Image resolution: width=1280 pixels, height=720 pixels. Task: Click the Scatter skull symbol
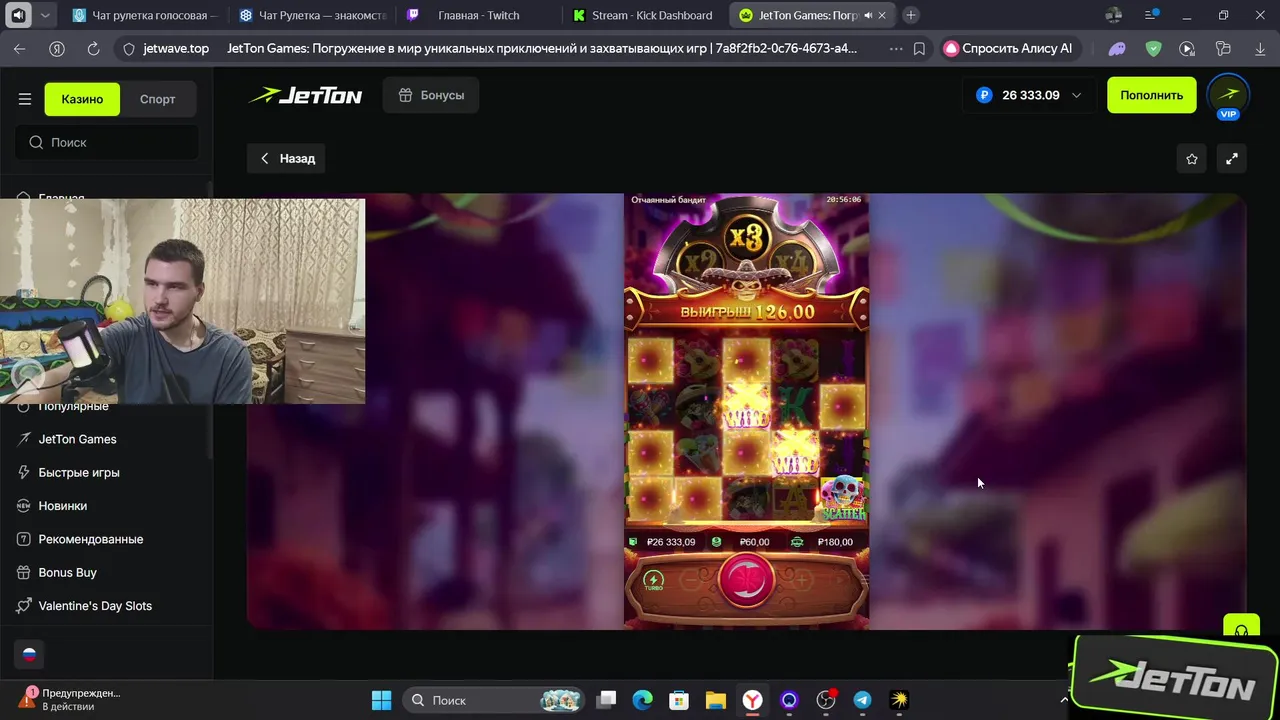click(x=843, y=498)
